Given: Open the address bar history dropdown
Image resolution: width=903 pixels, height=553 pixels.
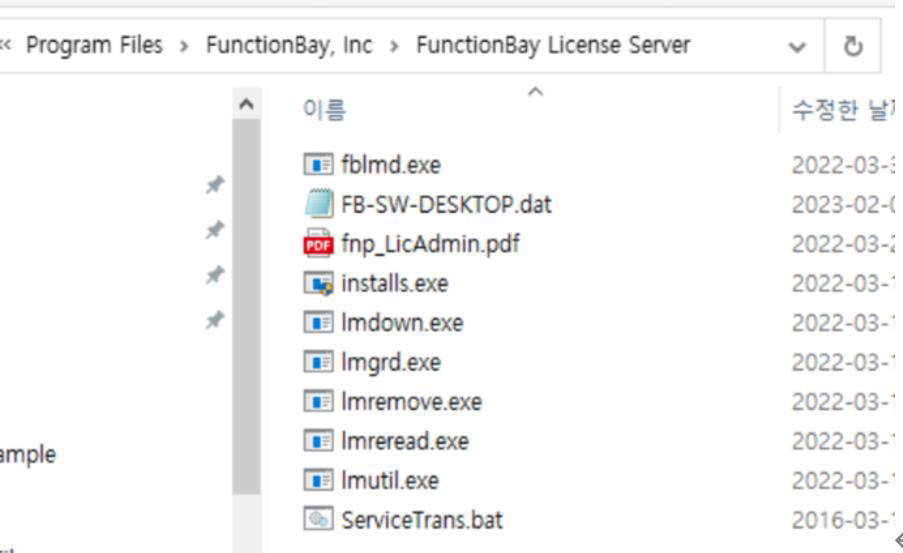Looking at the screenshot, I should click(x=797, y=47).
